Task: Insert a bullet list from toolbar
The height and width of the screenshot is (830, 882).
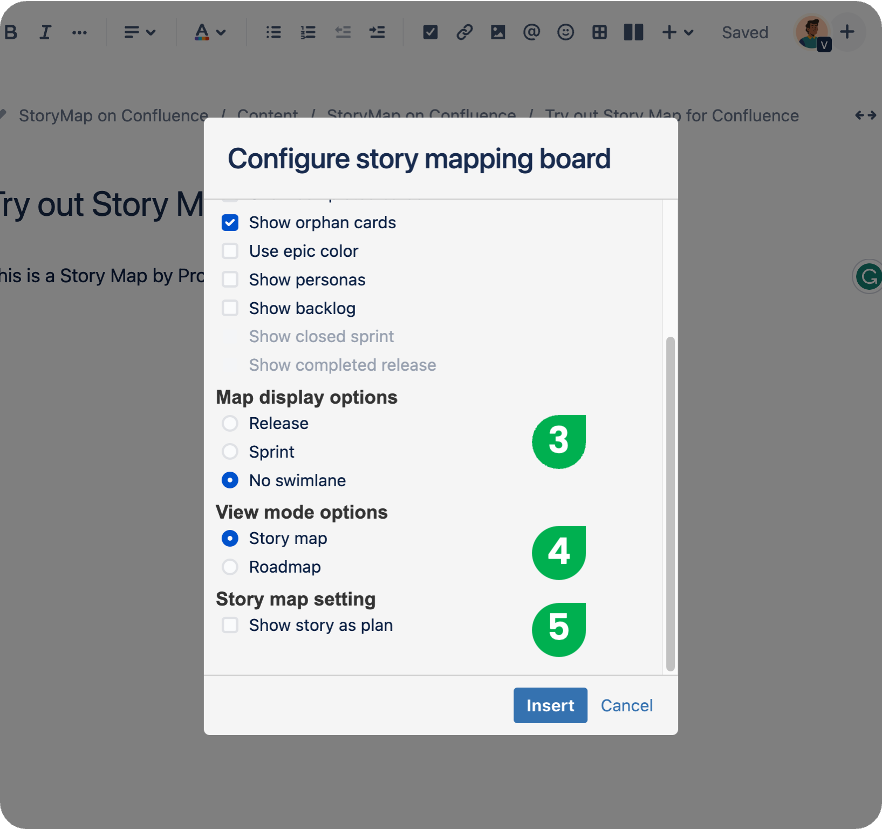Action: click(274, 32)
